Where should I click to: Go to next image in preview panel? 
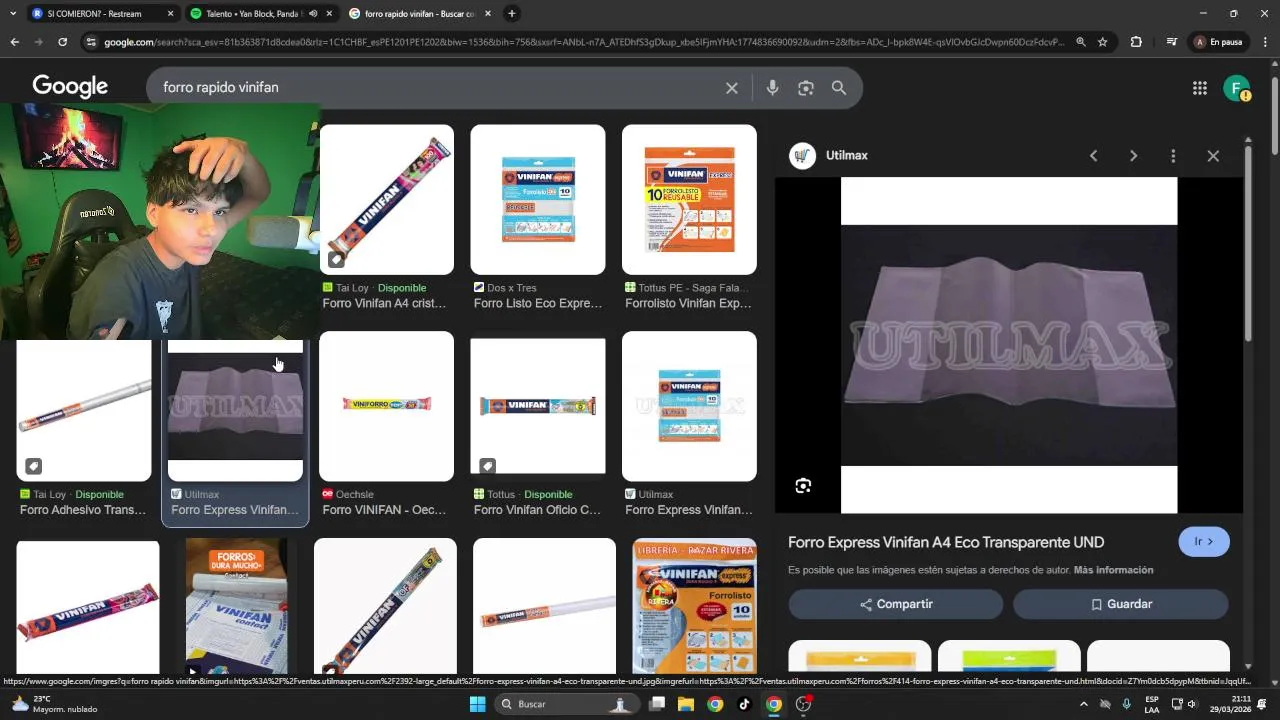pos(1133,156)
